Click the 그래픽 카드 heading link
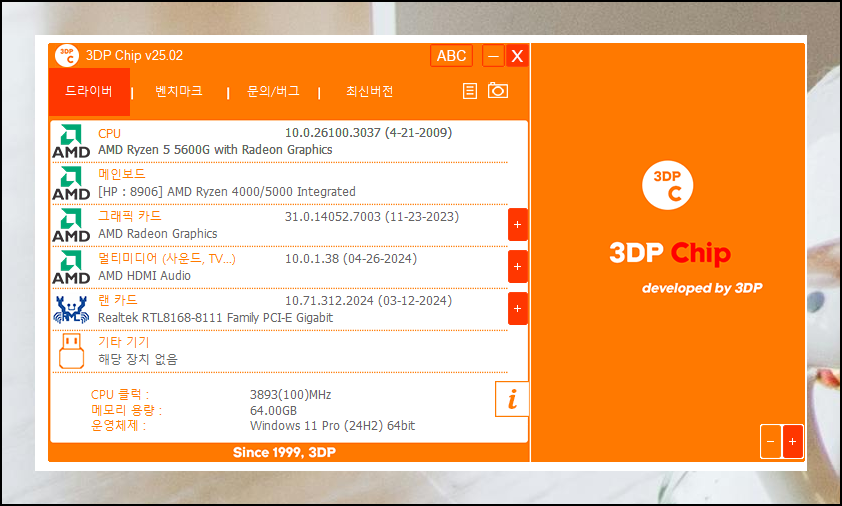842x506 pixels. tap(129, 216)
